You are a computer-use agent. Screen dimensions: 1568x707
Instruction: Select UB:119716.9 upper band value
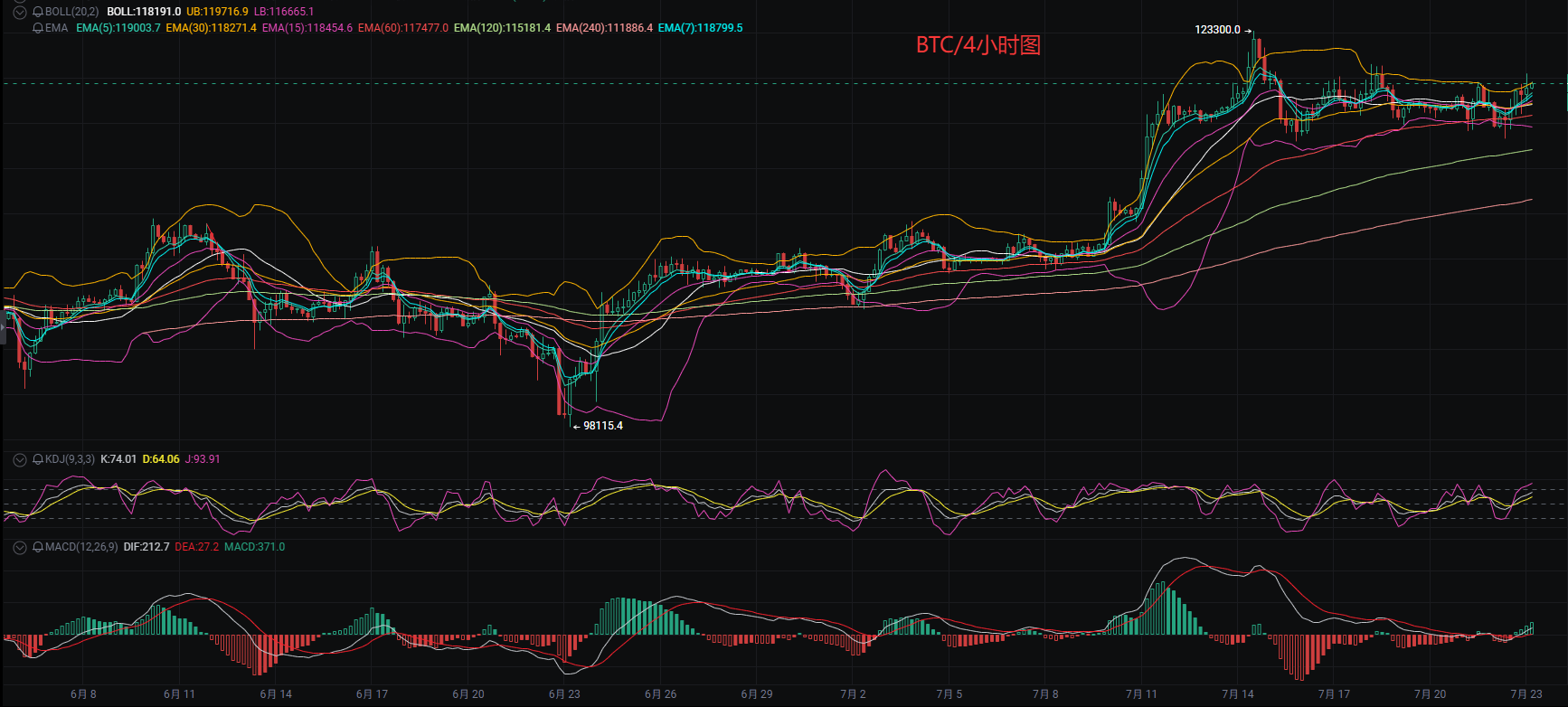tap(217, 12)
